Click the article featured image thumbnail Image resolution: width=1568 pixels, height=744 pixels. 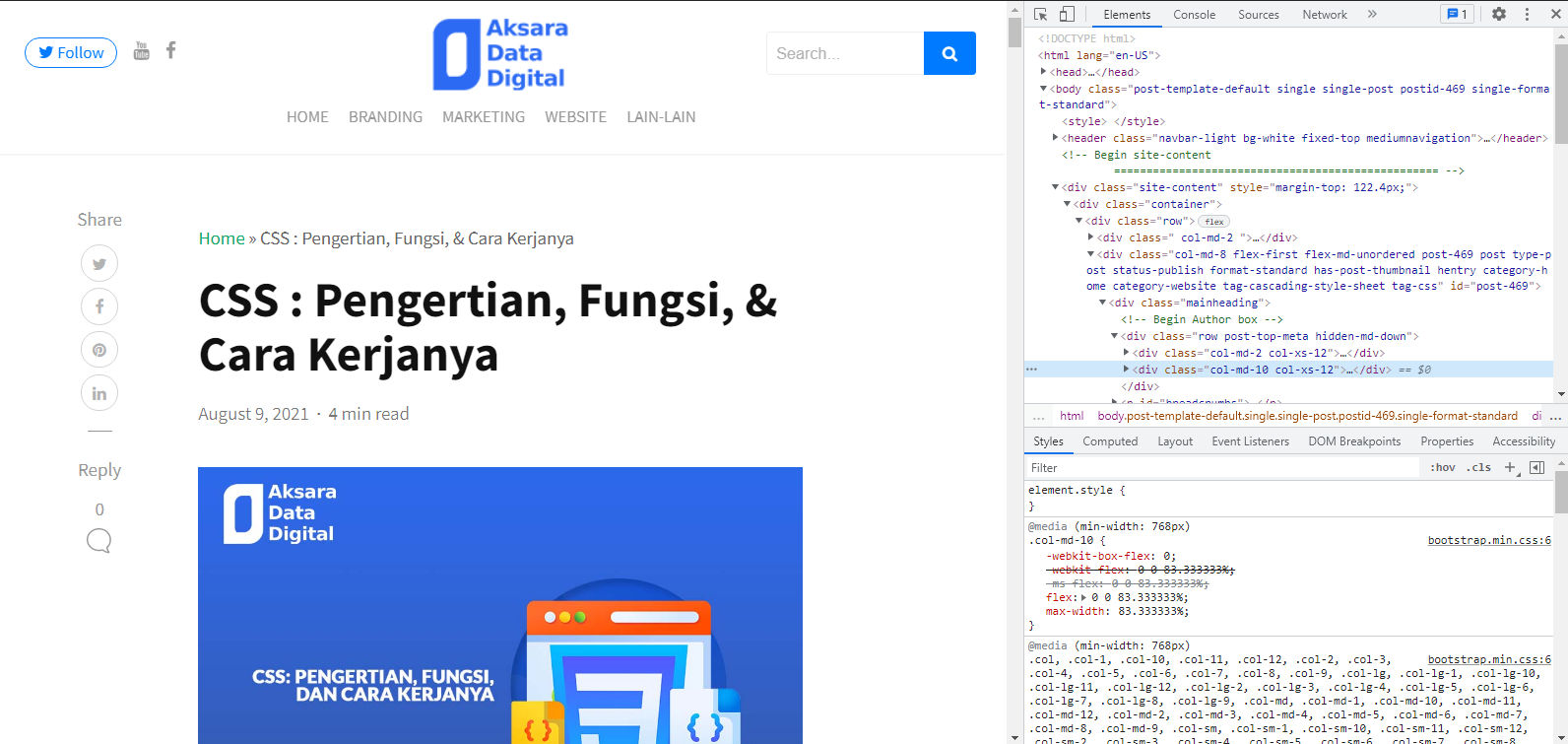click(x=500, y=605)
